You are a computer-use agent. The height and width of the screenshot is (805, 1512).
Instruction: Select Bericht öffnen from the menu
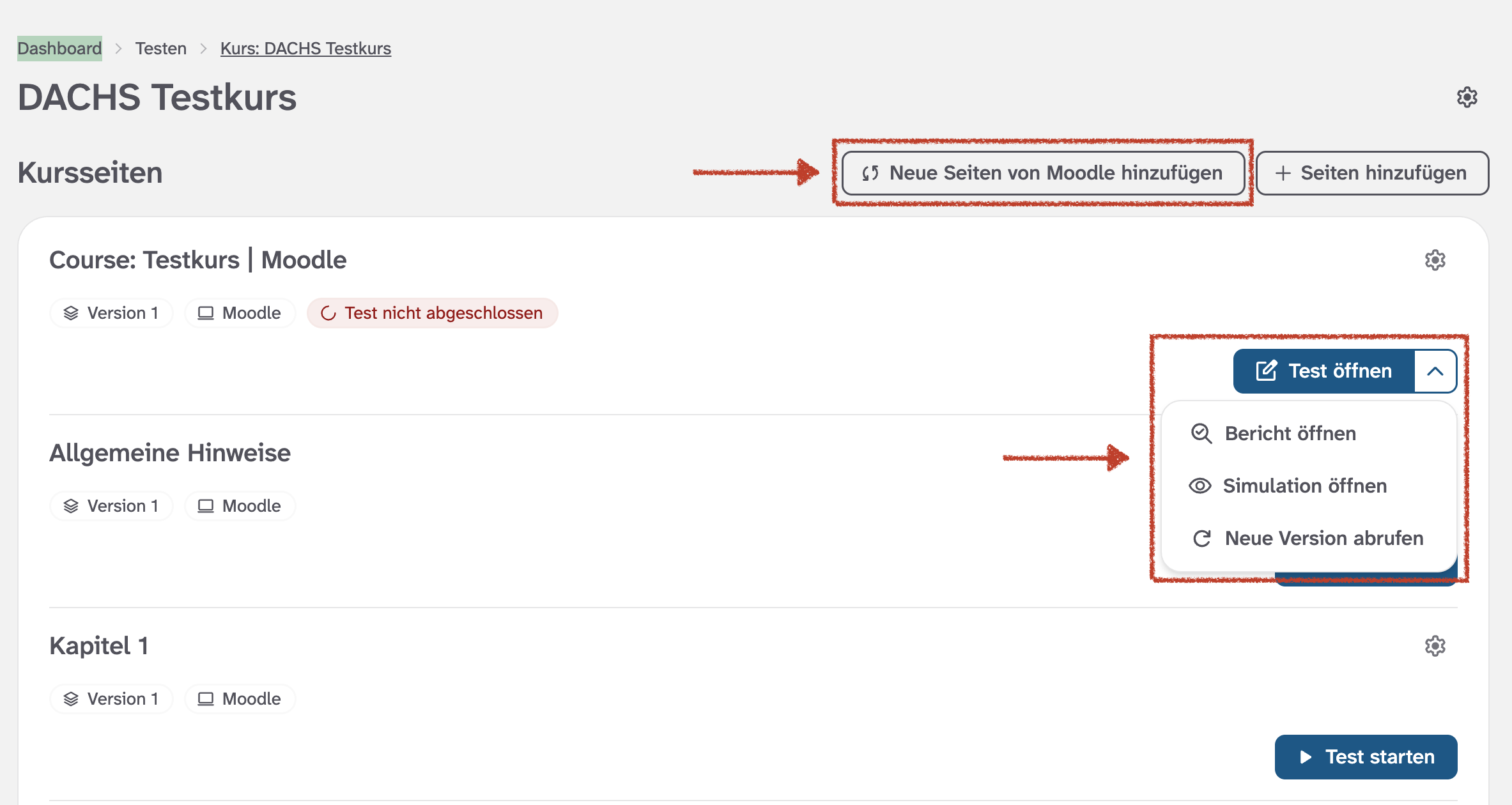tap(1290, 434)
